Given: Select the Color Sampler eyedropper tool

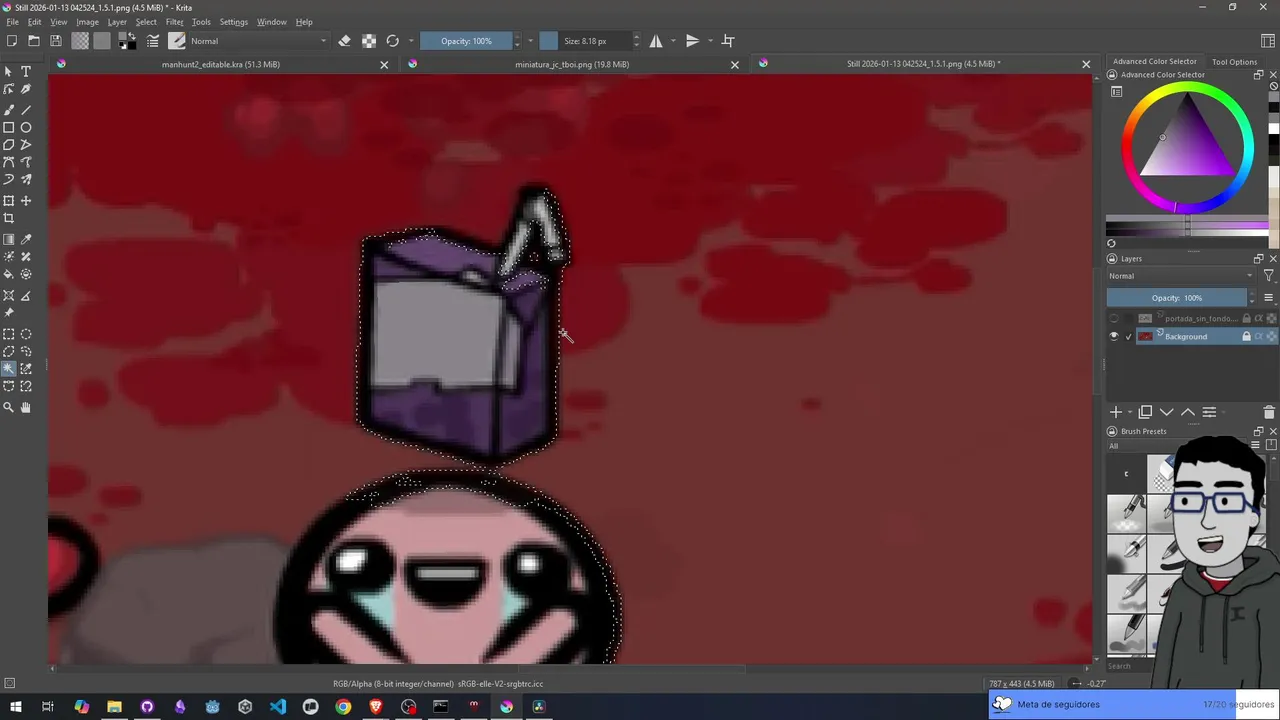Looking at the screenshot, I should (x=26, y=240).
